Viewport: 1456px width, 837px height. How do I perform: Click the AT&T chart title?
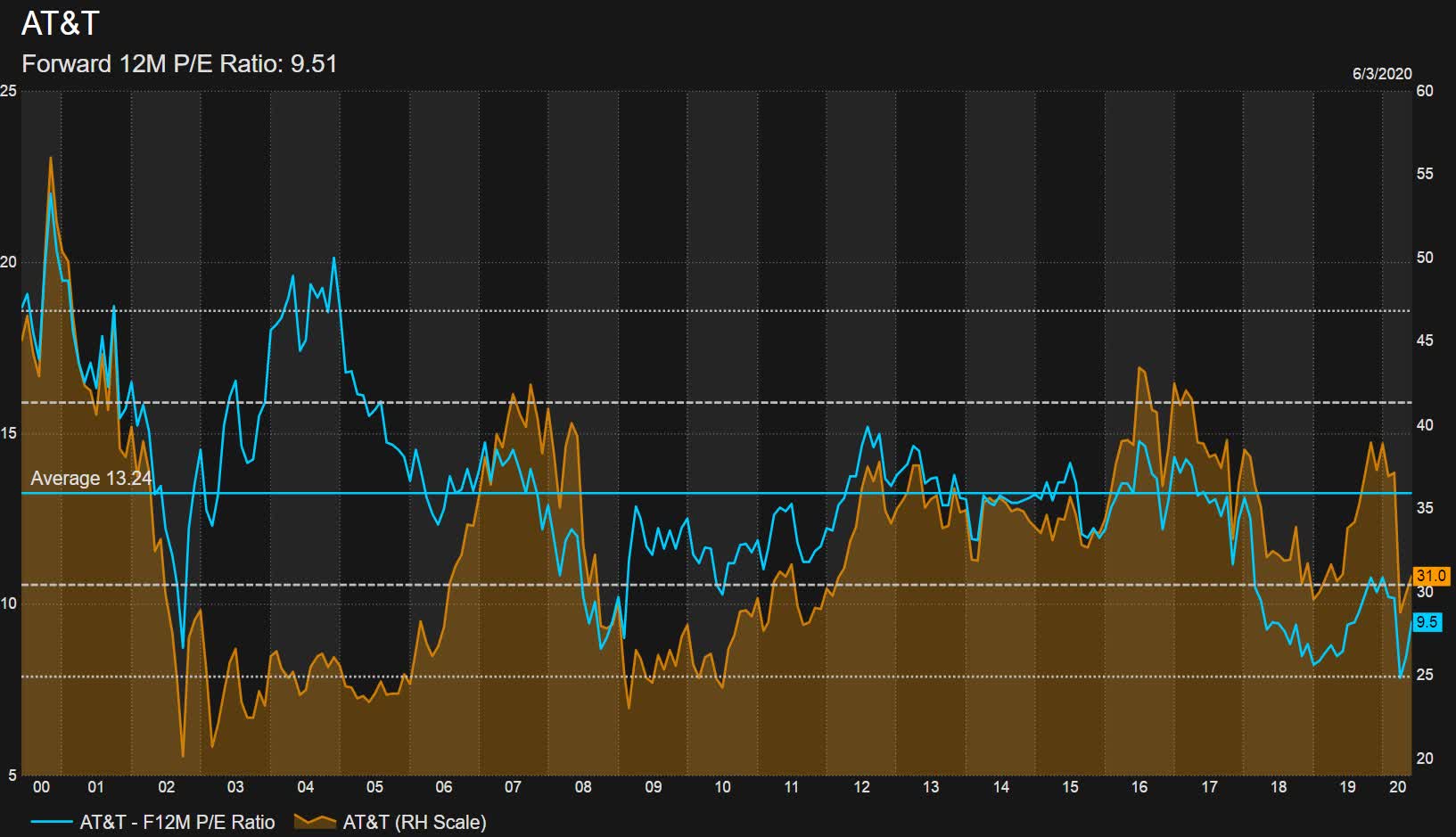coord(60,23)
